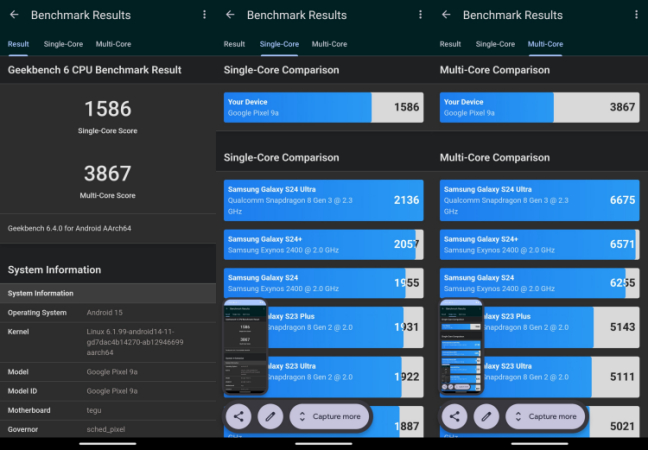The width and height of the screenshot is (648, 450).
Task: Tap the 1586 Single-Core Score number
Action: (107, 109)
